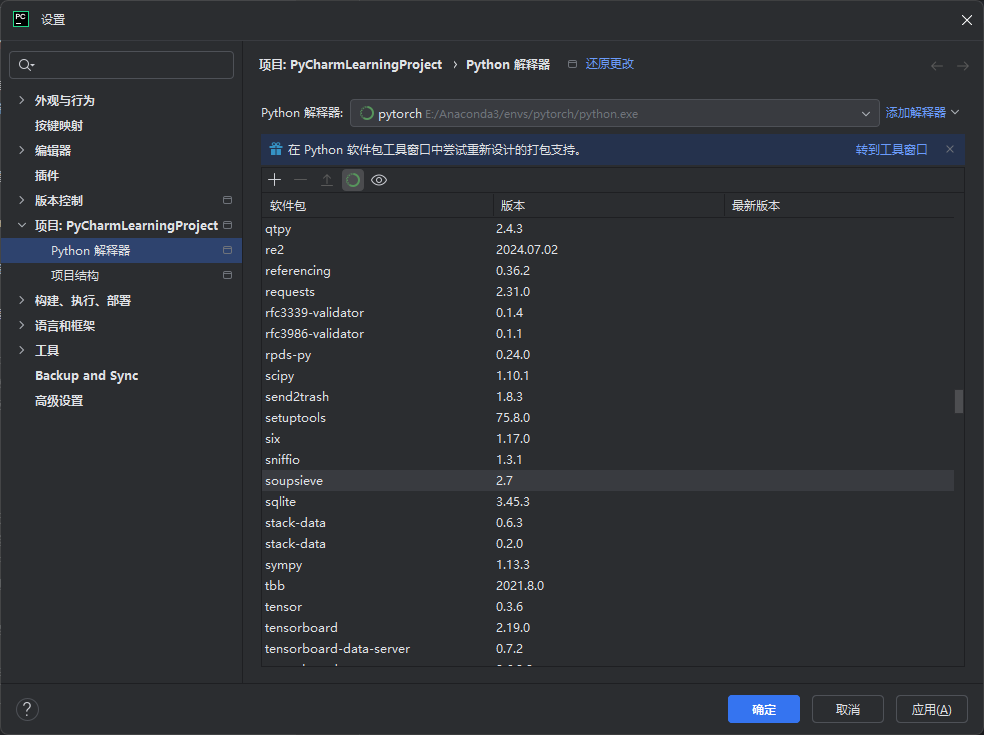Select the tbb package row
The image size is (984, 735).
(x=607, y=586)
